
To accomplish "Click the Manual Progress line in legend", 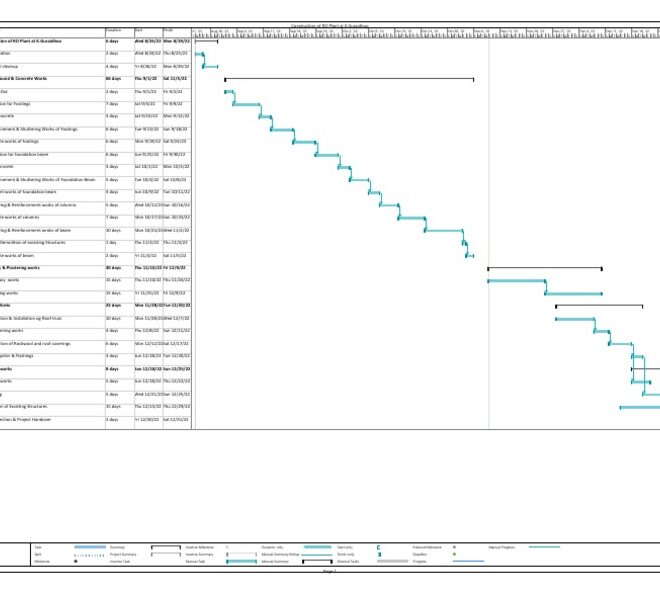I will (544, 547).
